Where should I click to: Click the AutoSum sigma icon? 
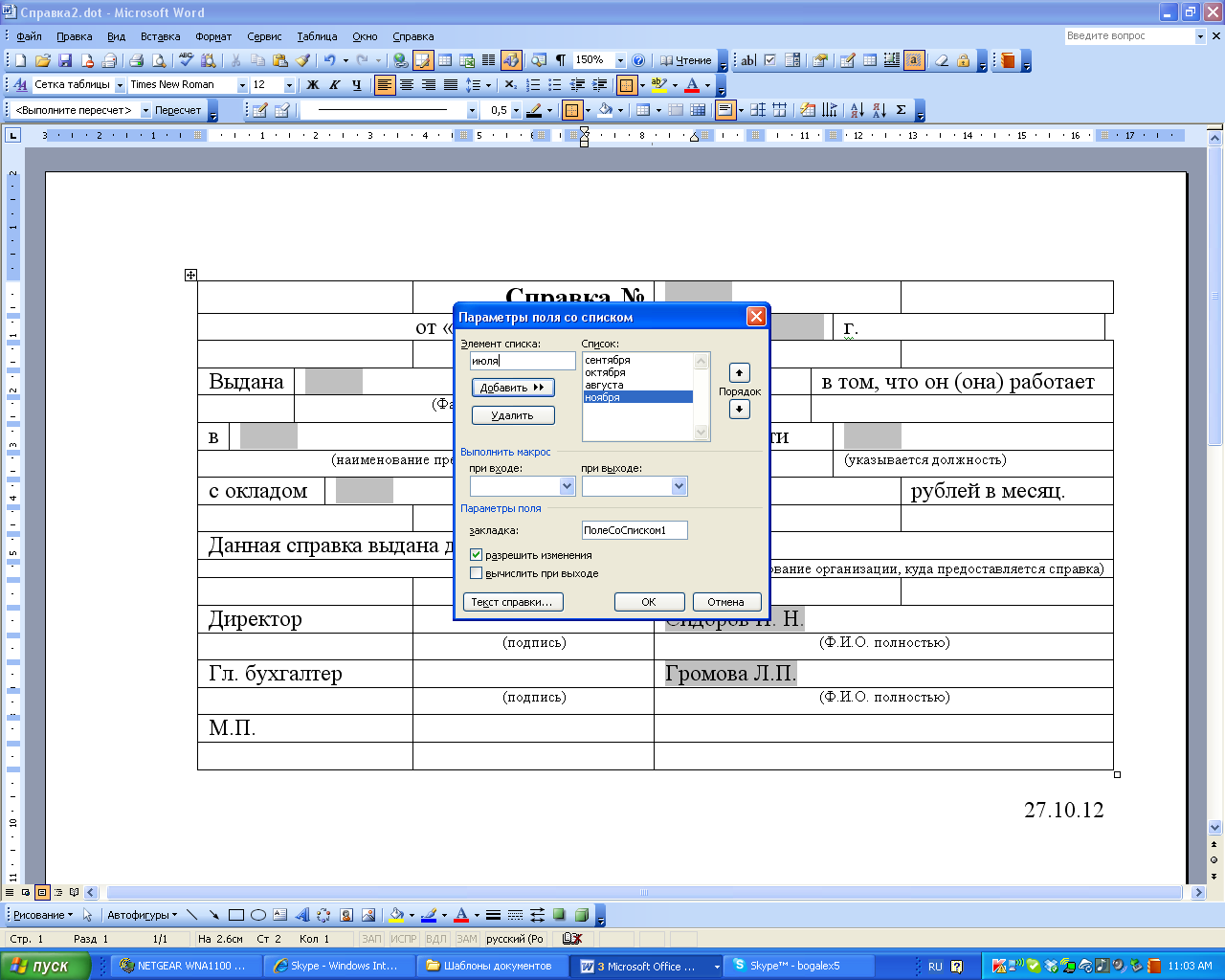pyautogui.click(x=901, y=110)
